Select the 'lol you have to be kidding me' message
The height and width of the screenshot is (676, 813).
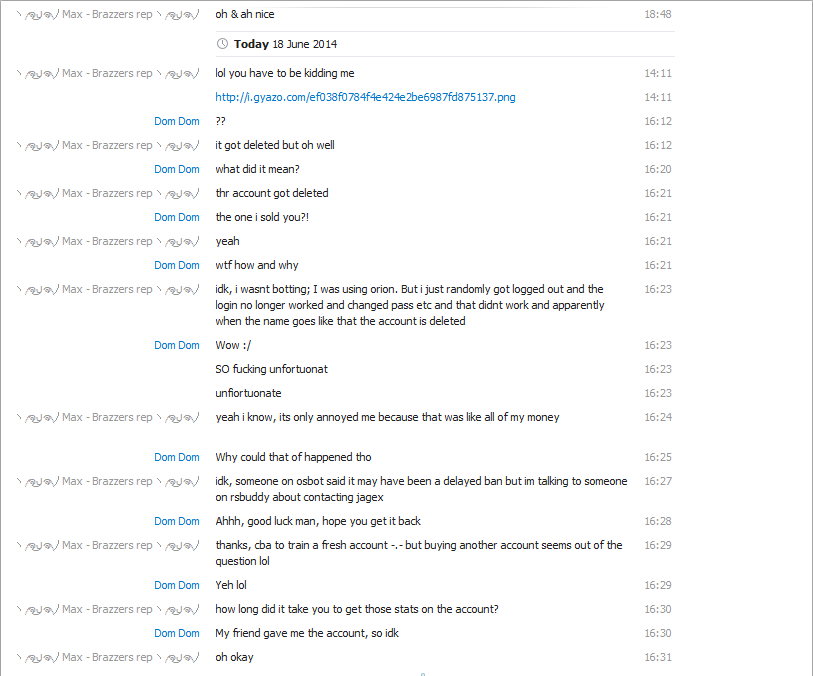285,73
